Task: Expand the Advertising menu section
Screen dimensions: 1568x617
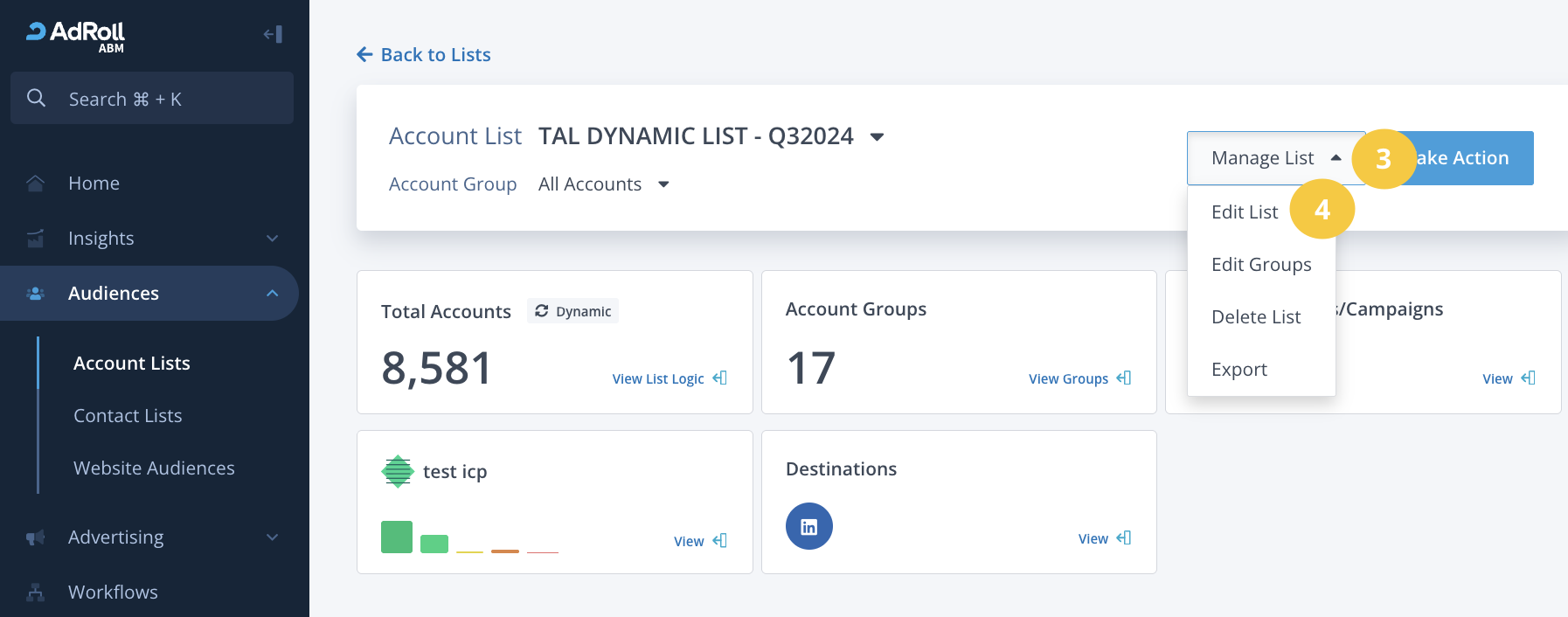Action: click(x=272, y=537)
